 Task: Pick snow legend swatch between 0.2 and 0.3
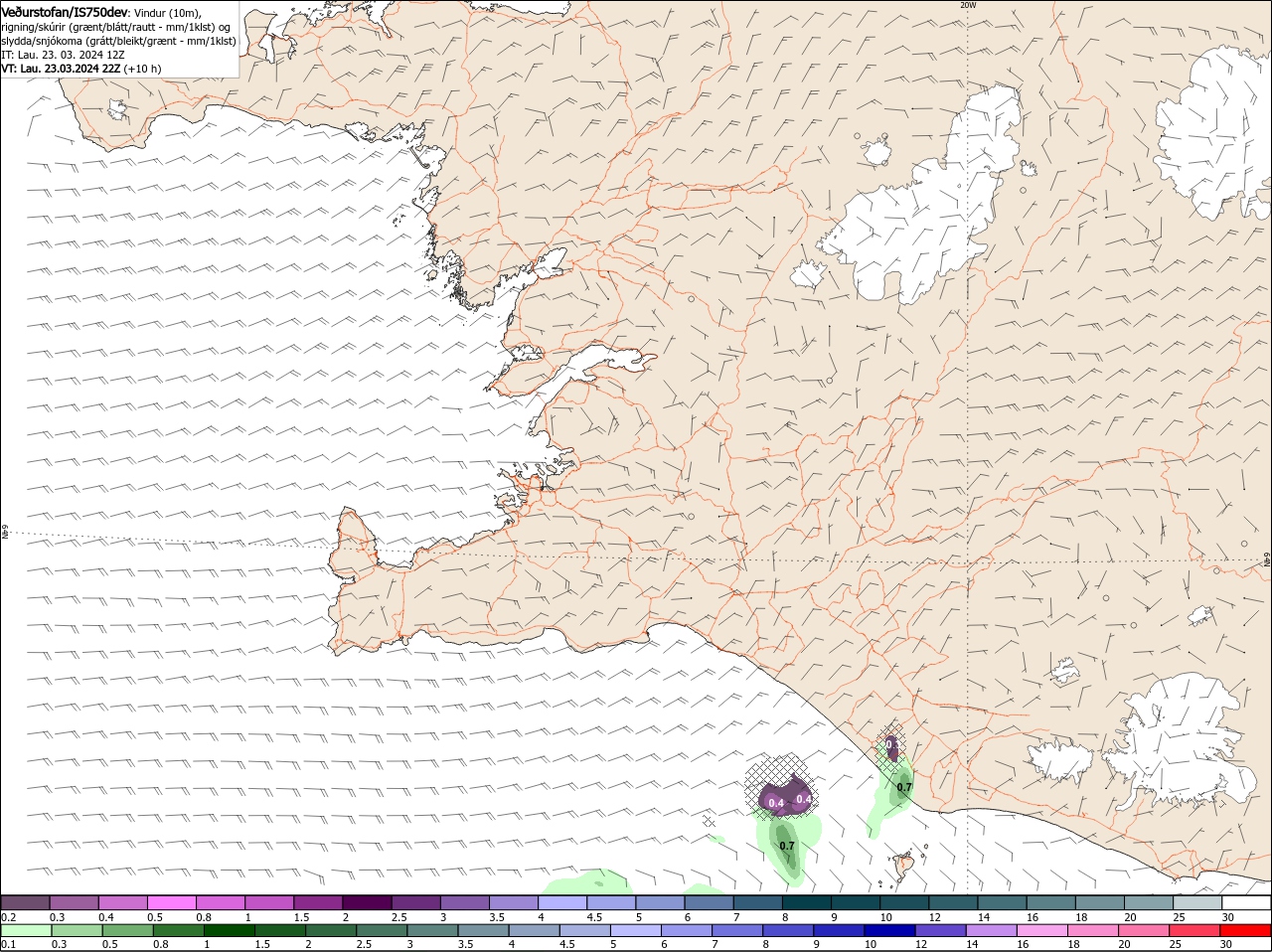pos(25,902)
